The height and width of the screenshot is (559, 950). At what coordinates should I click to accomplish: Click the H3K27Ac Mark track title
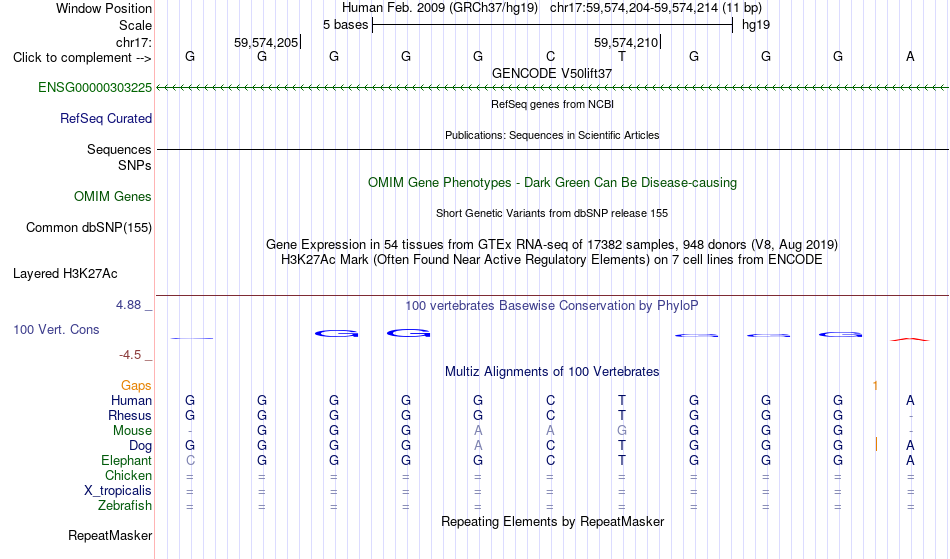pos(552,260)
